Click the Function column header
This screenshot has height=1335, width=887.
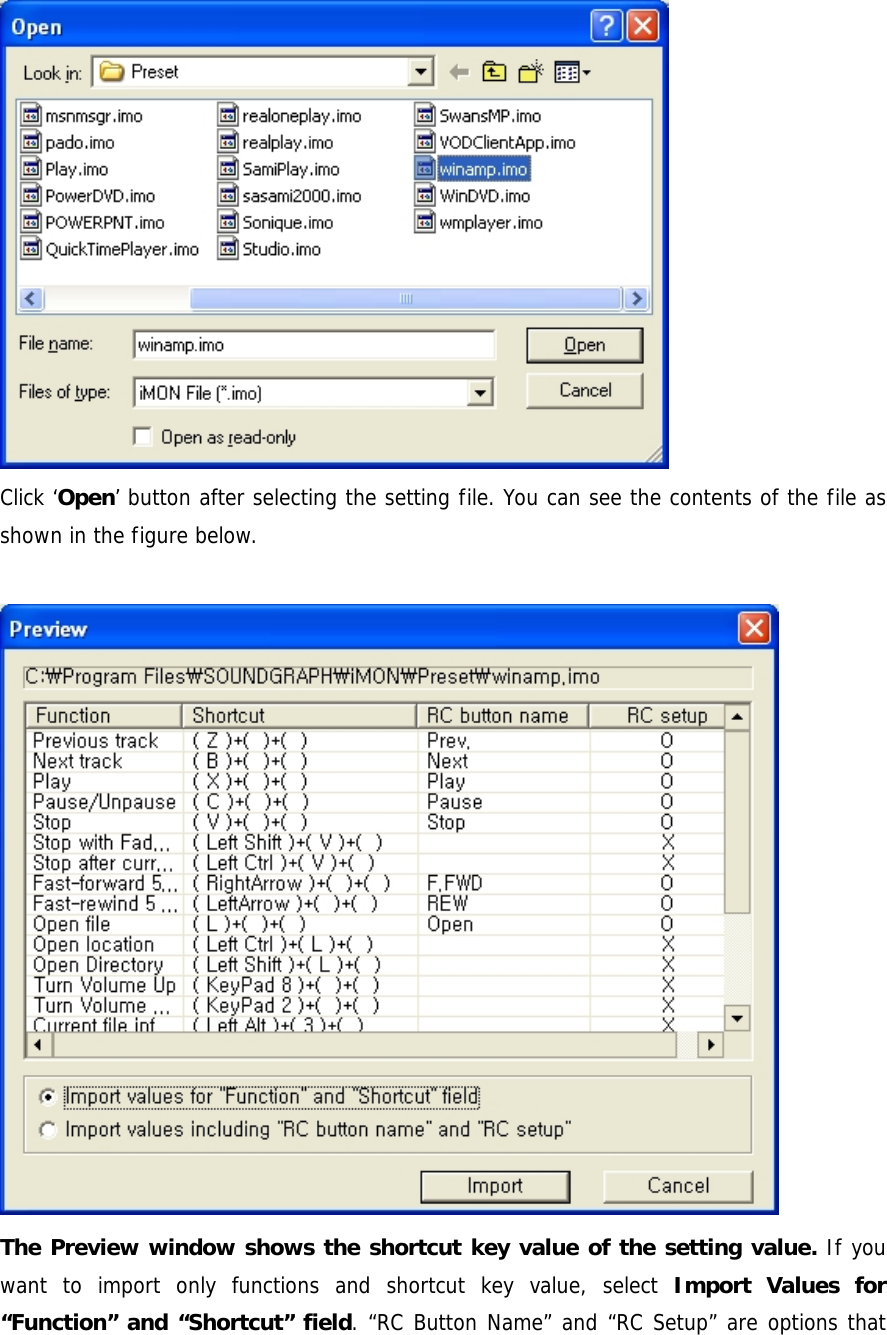pos(100,714)
